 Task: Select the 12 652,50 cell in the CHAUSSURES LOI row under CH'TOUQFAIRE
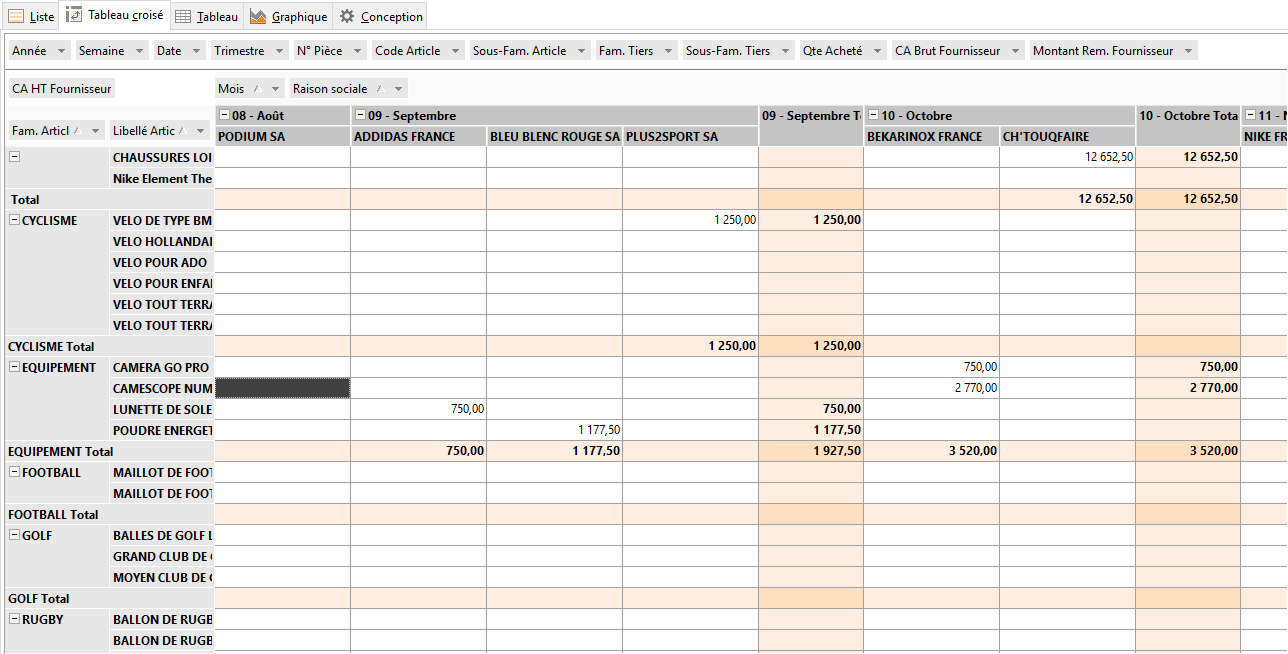(x=1068, y=158)
